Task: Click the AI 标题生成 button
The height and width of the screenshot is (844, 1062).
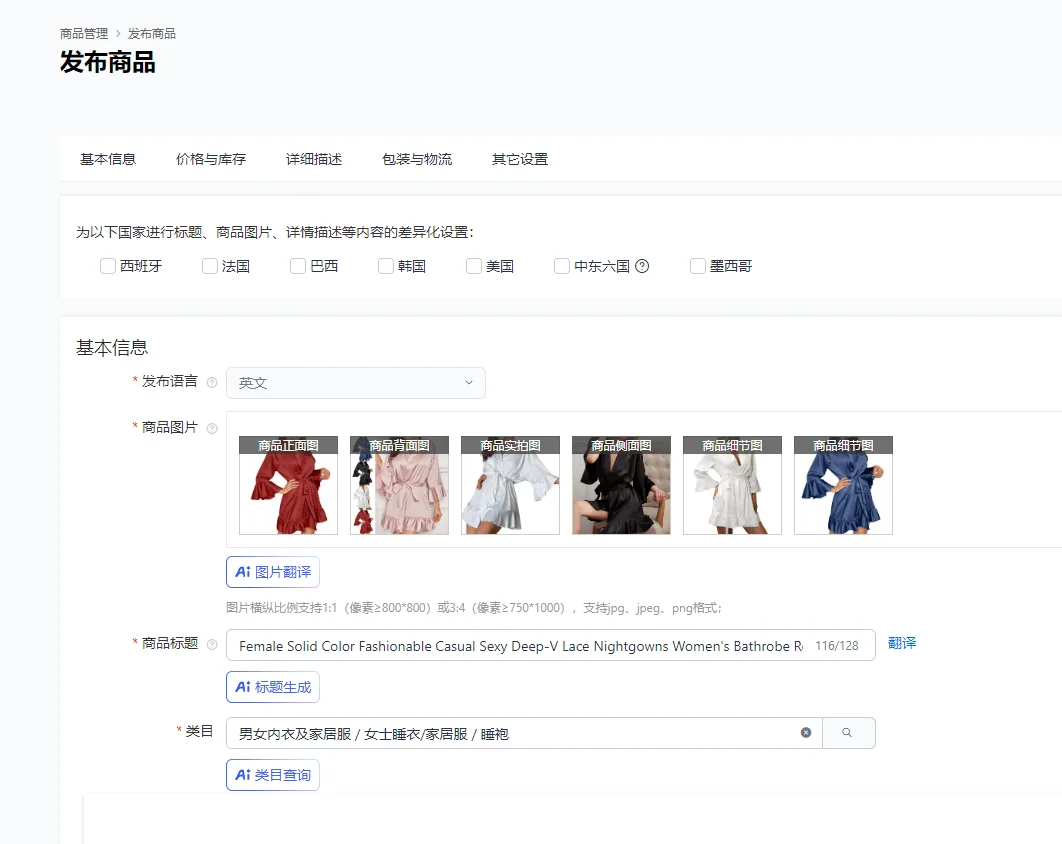Action: pos(273,687)
